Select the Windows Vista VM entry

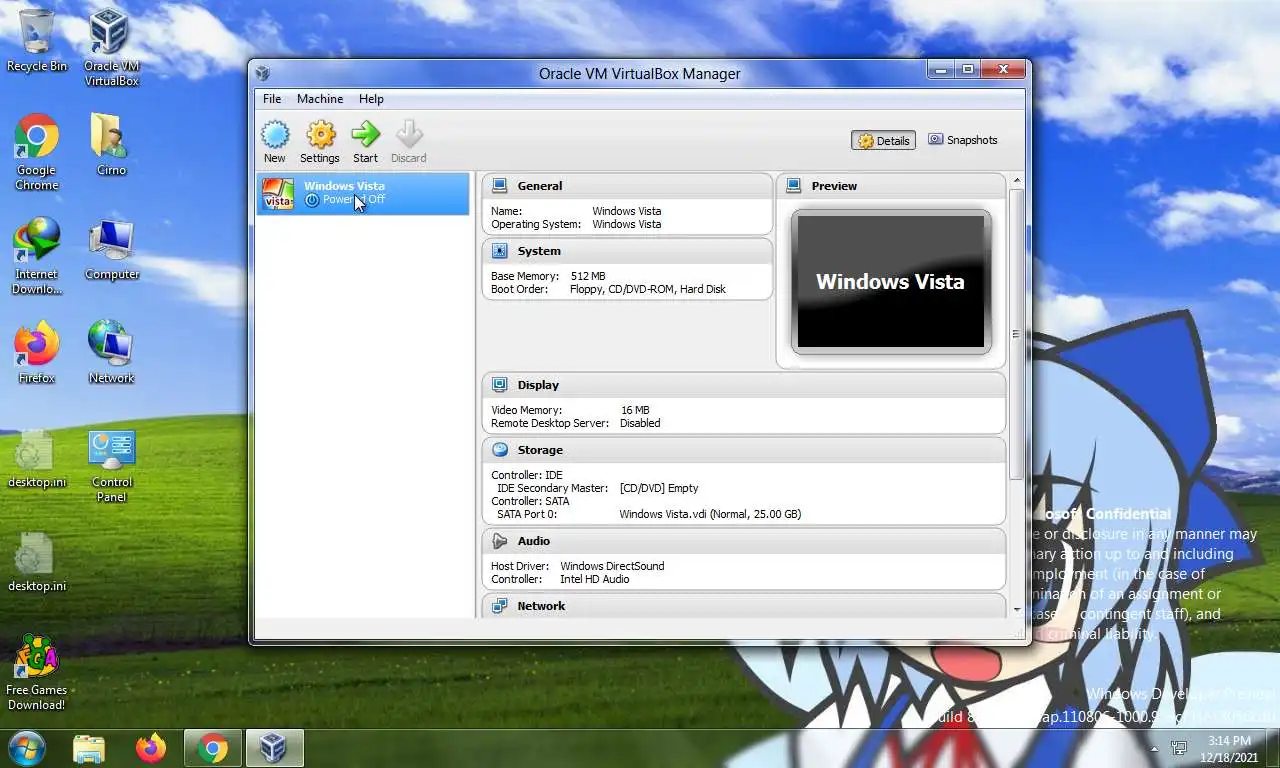click(x=363, y=193)
